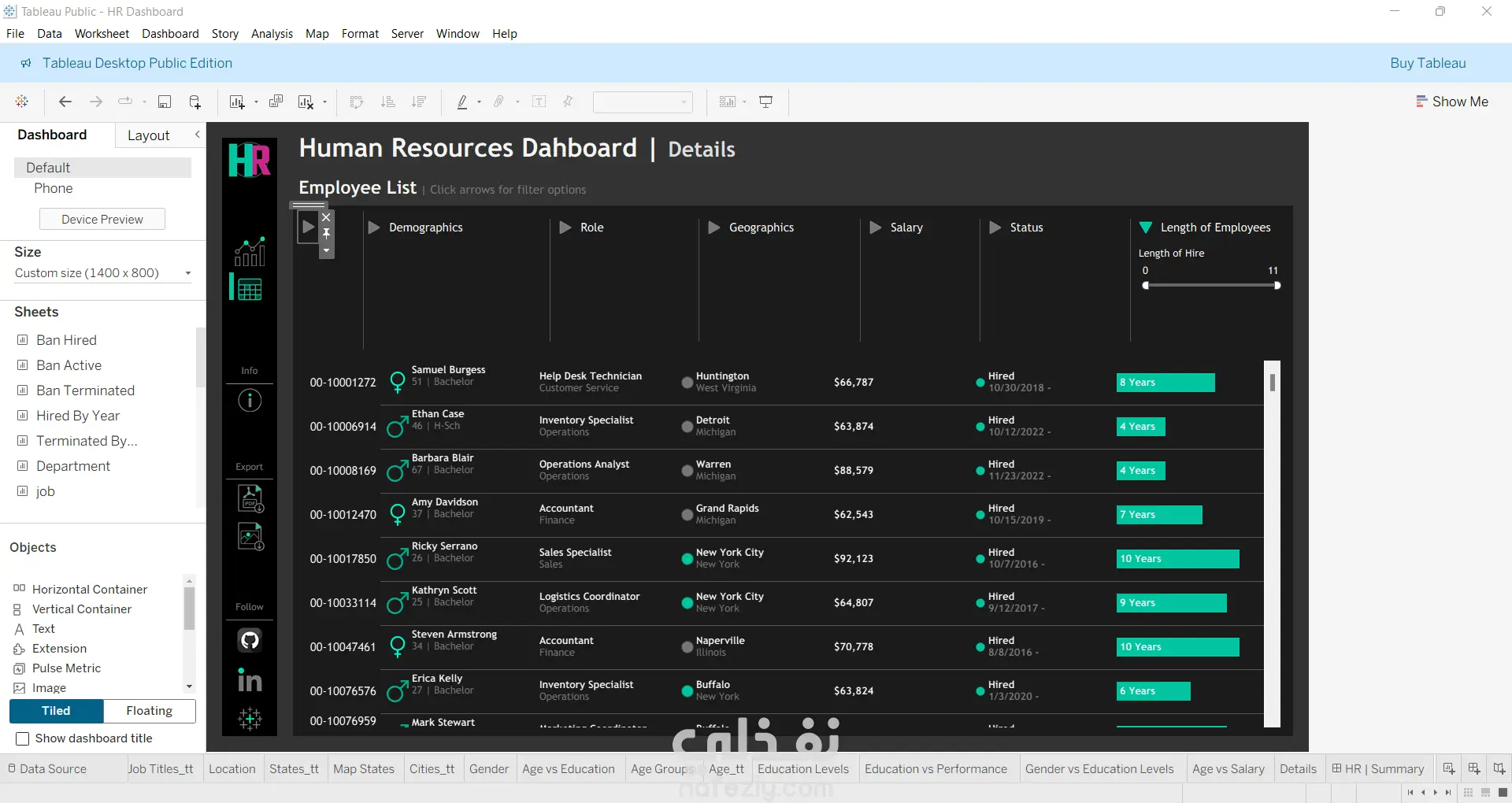
Task: Click the LinkedIn icon in dashboard sidebar
Action: click(x=250, y=680)
